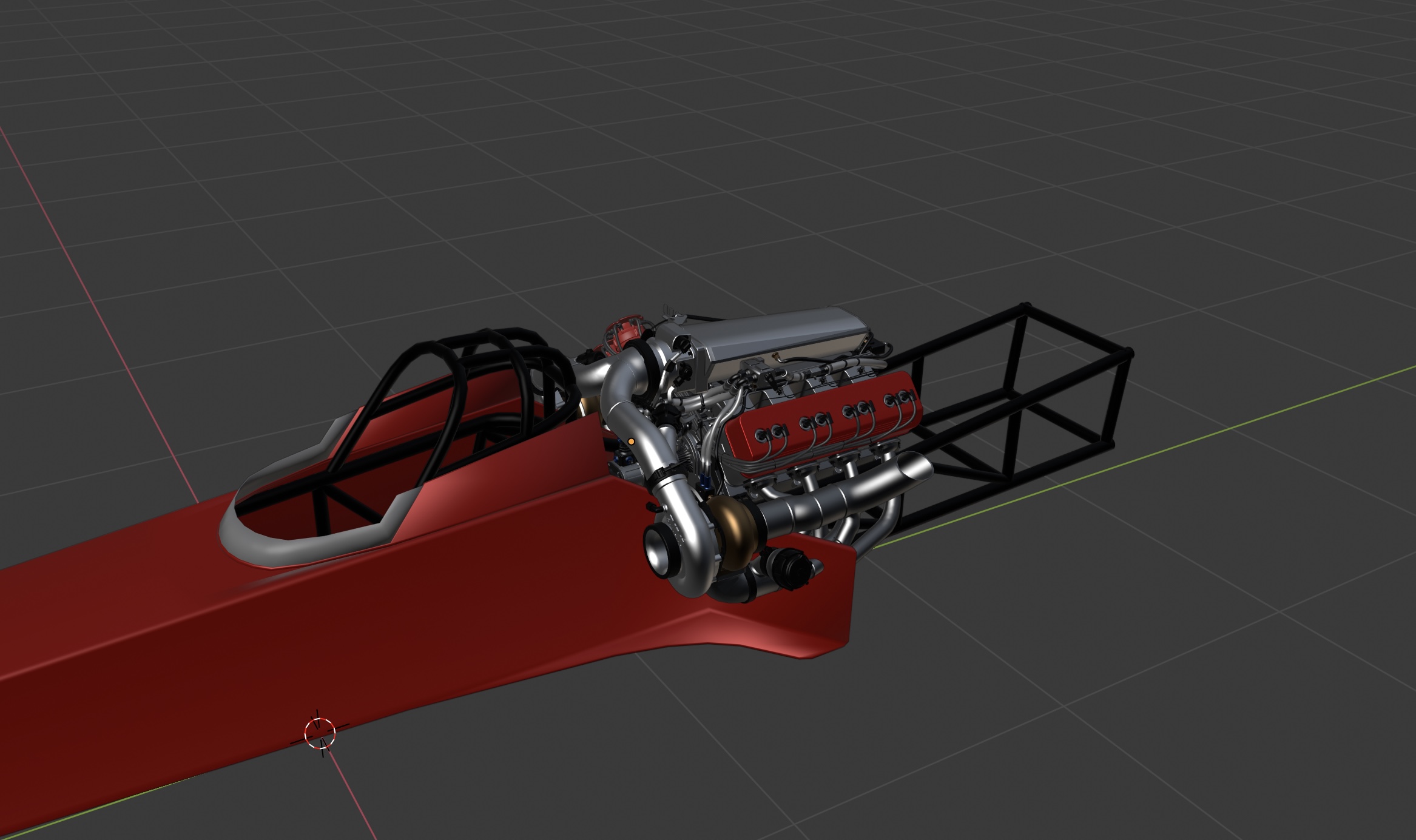Click the orange object origin dot
Image resolution: width=1416 pixels, height=840 pixels.
click(632, 441)
